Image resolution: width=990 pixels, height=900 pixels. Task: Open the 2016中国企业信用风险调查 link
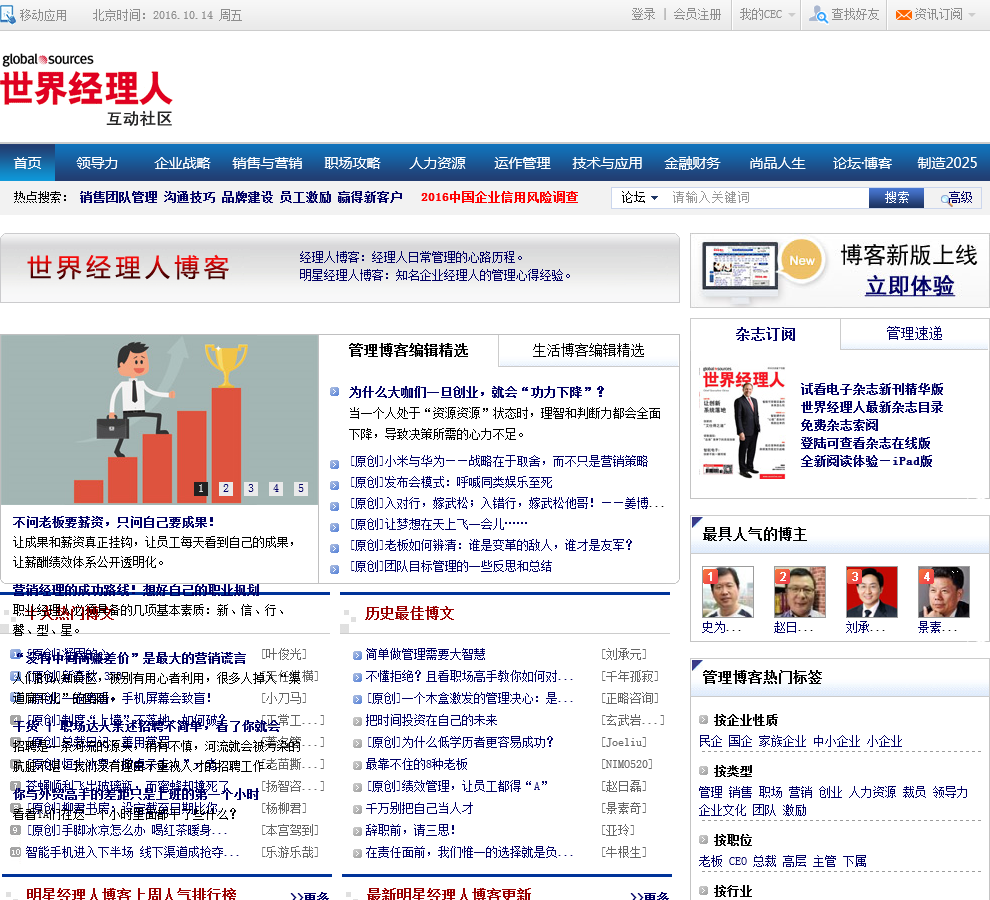(499, 198)
